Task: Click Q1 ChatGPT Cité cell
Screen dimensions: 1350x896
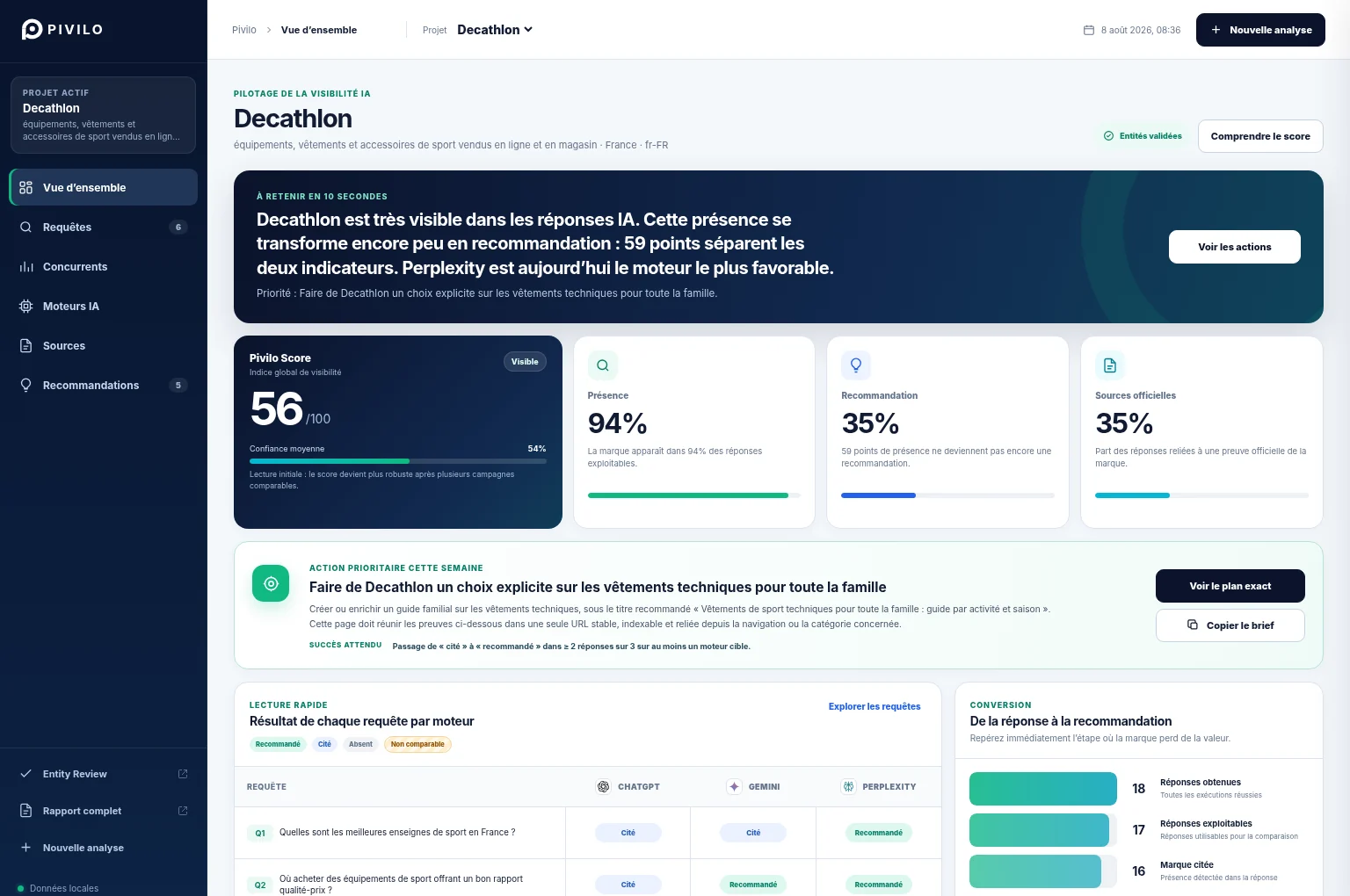Action: (628, 833)
